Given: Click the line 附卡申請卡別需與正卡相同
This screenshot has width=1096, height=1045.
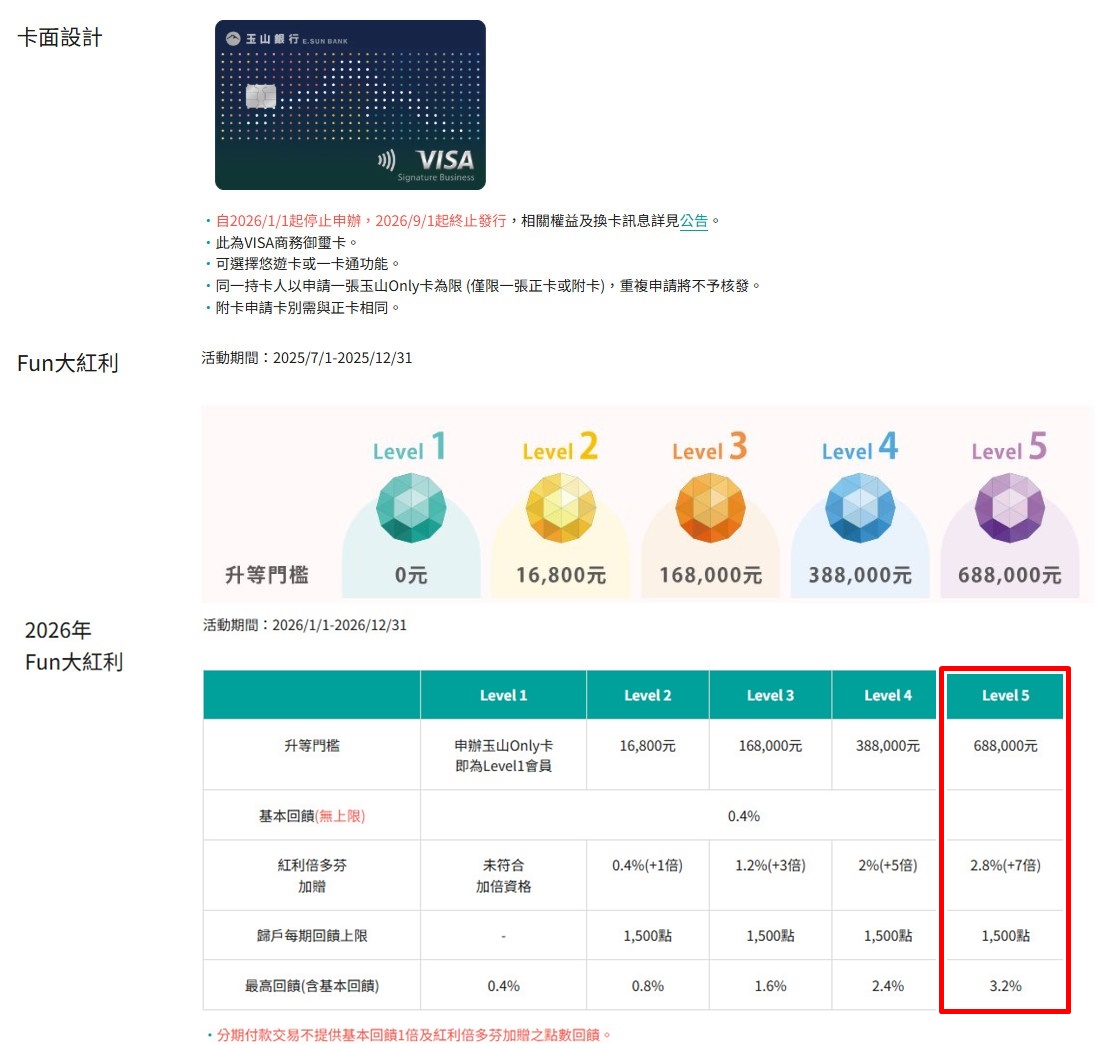Looking at the screenshot, I should 308,307.
